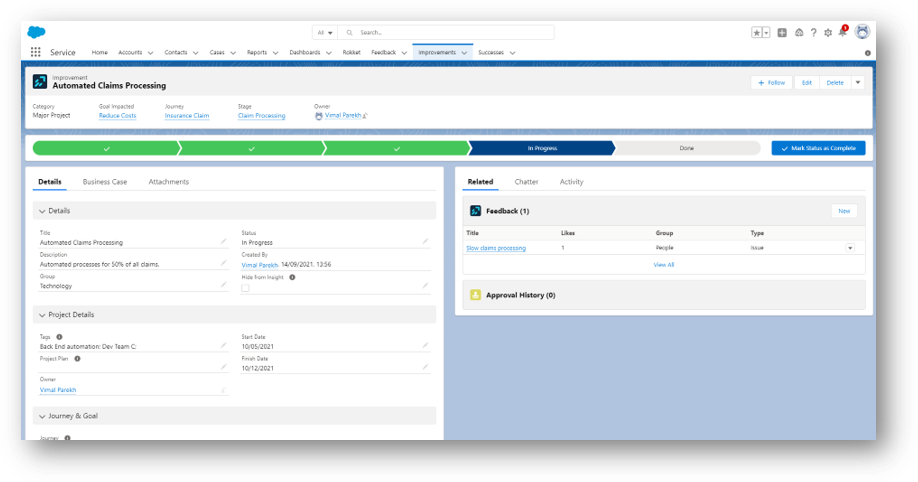Click View All in Feedback list
Image resolution: width=918 pixels, height=482 pixels.
pos(663,265)
